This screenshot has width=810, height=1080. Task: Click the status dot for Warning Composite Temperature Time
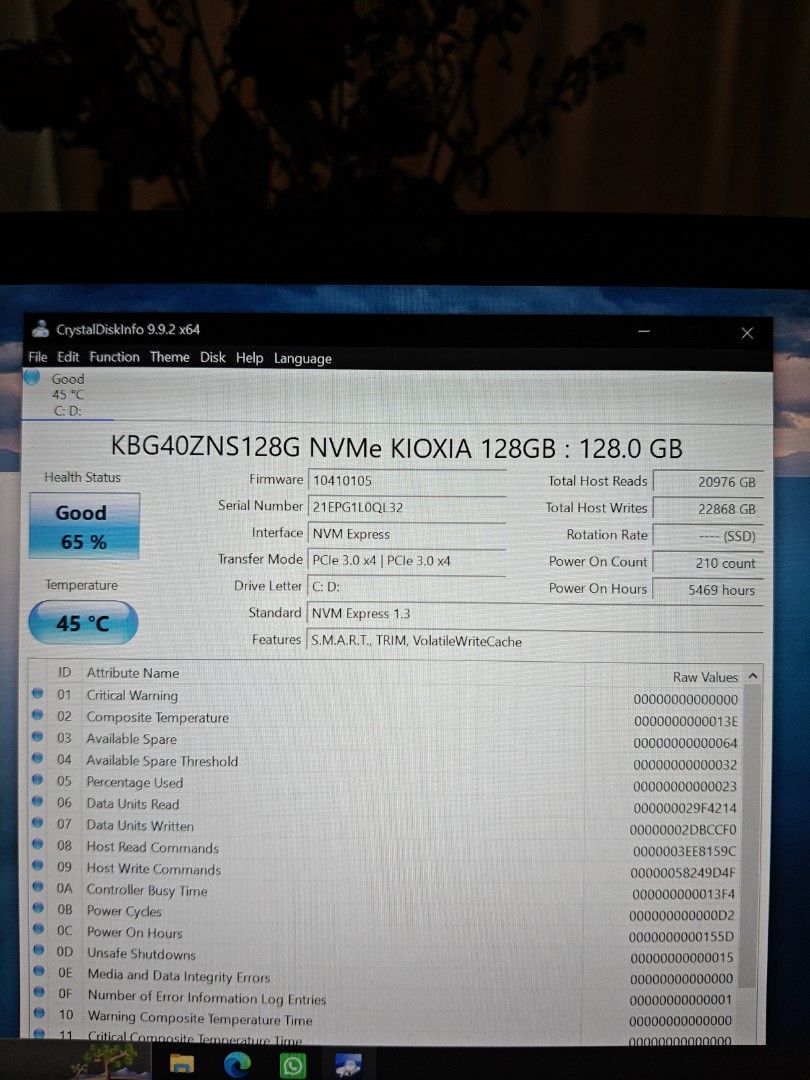39,1013
